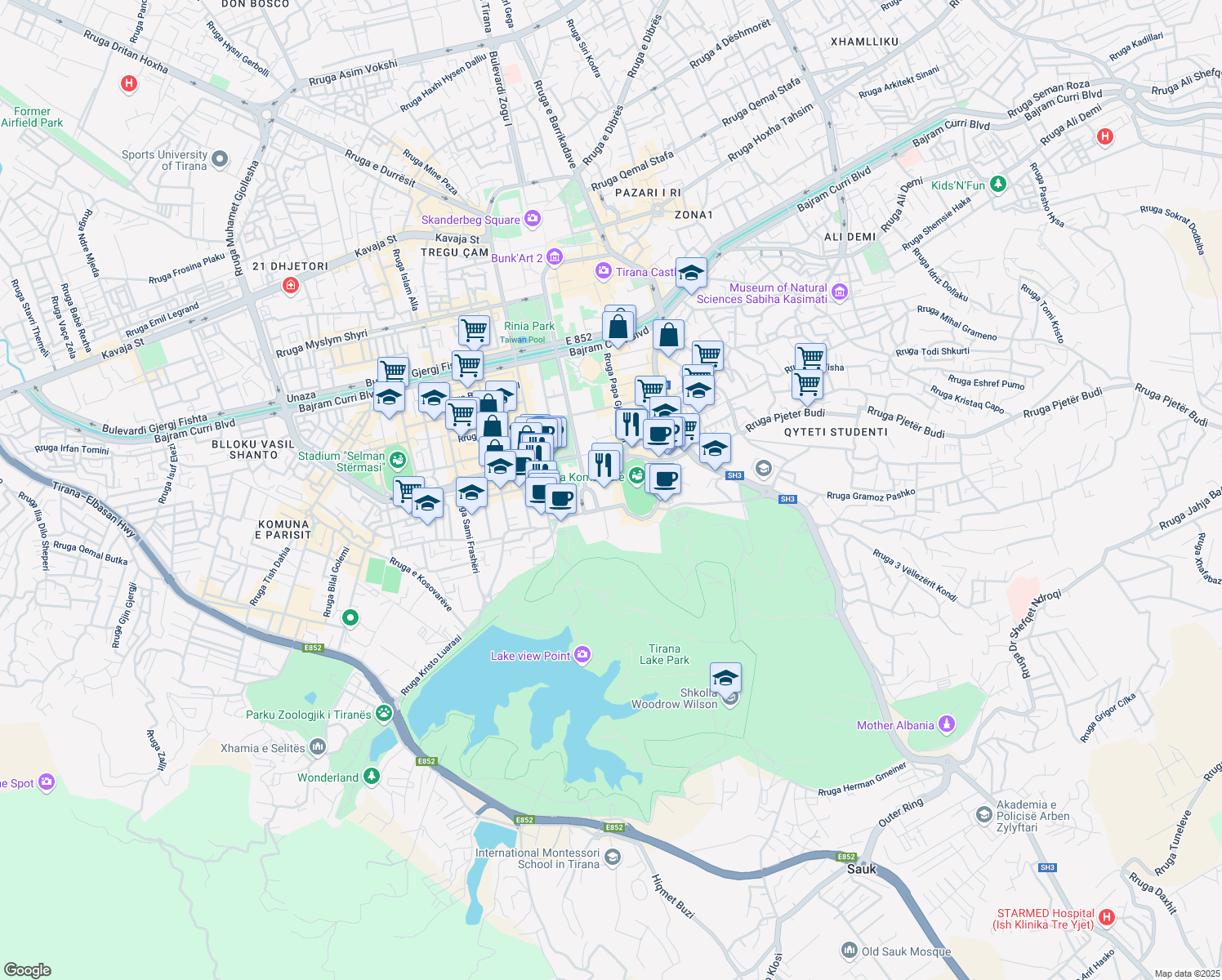Open the Shkolla Woodrow Wilson school icon
The width and height of the screenshot is (1222, 980).
731,698
